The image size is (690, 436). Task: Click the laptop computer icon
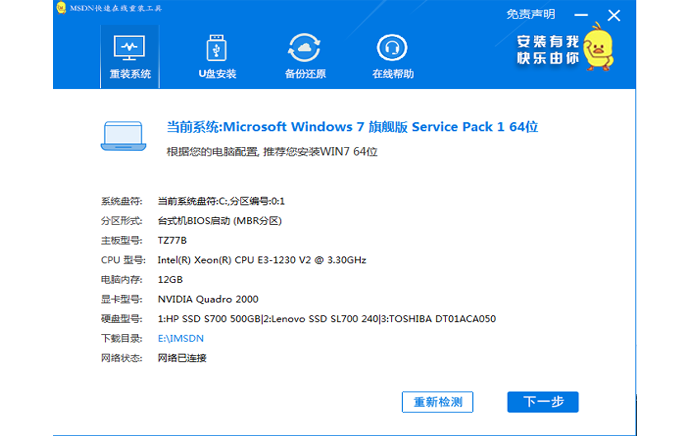(124, 136)
